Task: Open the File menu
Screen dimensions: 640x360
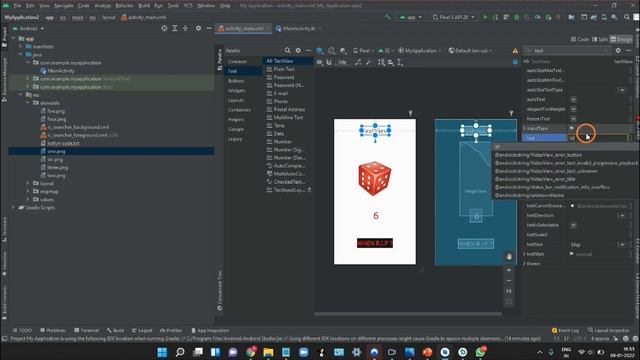Action: pos(17,6)
